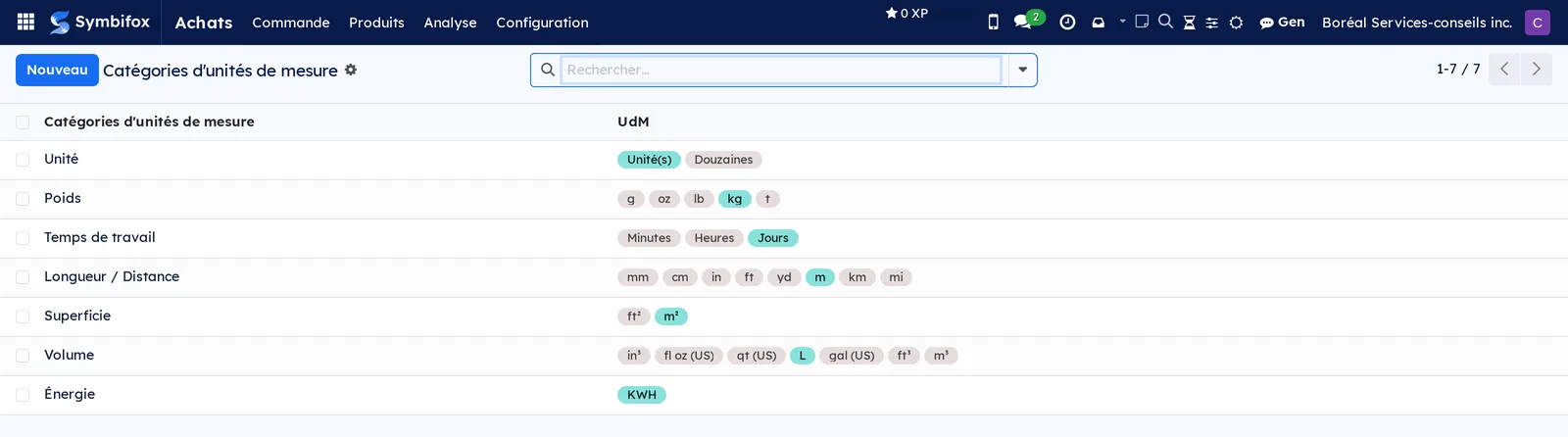The height and width of the screenshot is (437, 1568).
Task: Expand the small caret beside the tray icon
Action: [1122, 21]
